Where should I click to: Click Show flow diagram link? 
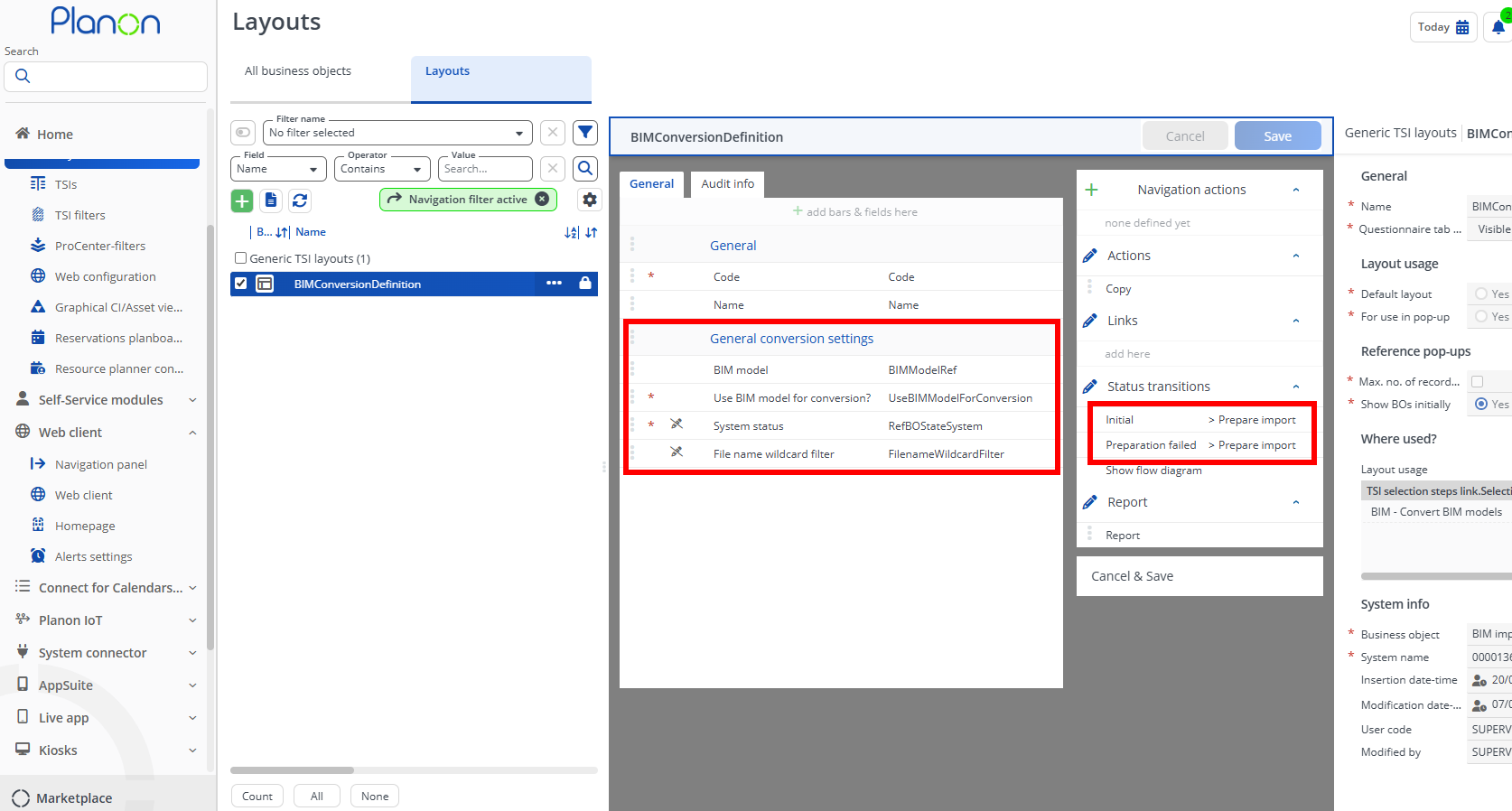click(1153, 471)
